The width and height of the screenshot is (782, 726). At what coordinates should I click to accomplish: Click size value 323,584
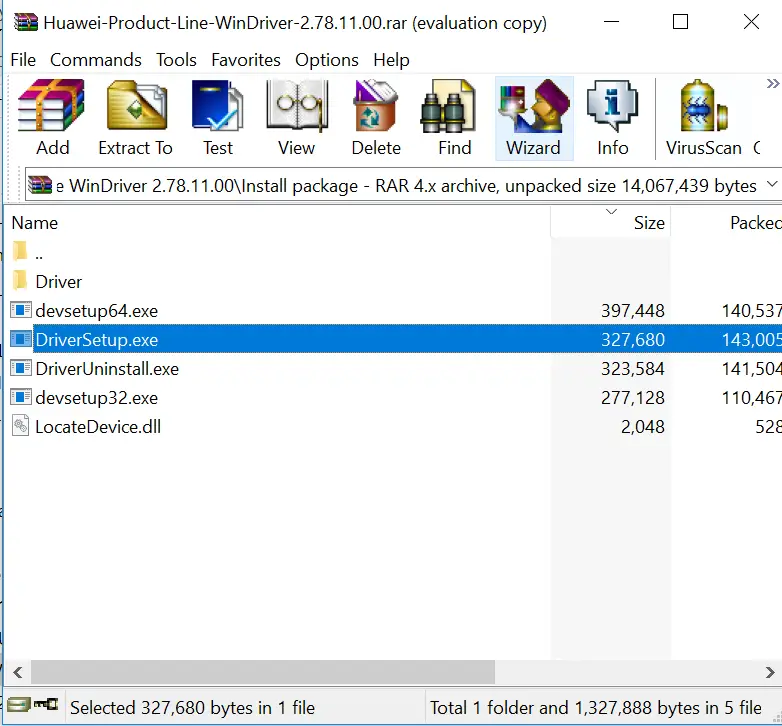point(632,368)
